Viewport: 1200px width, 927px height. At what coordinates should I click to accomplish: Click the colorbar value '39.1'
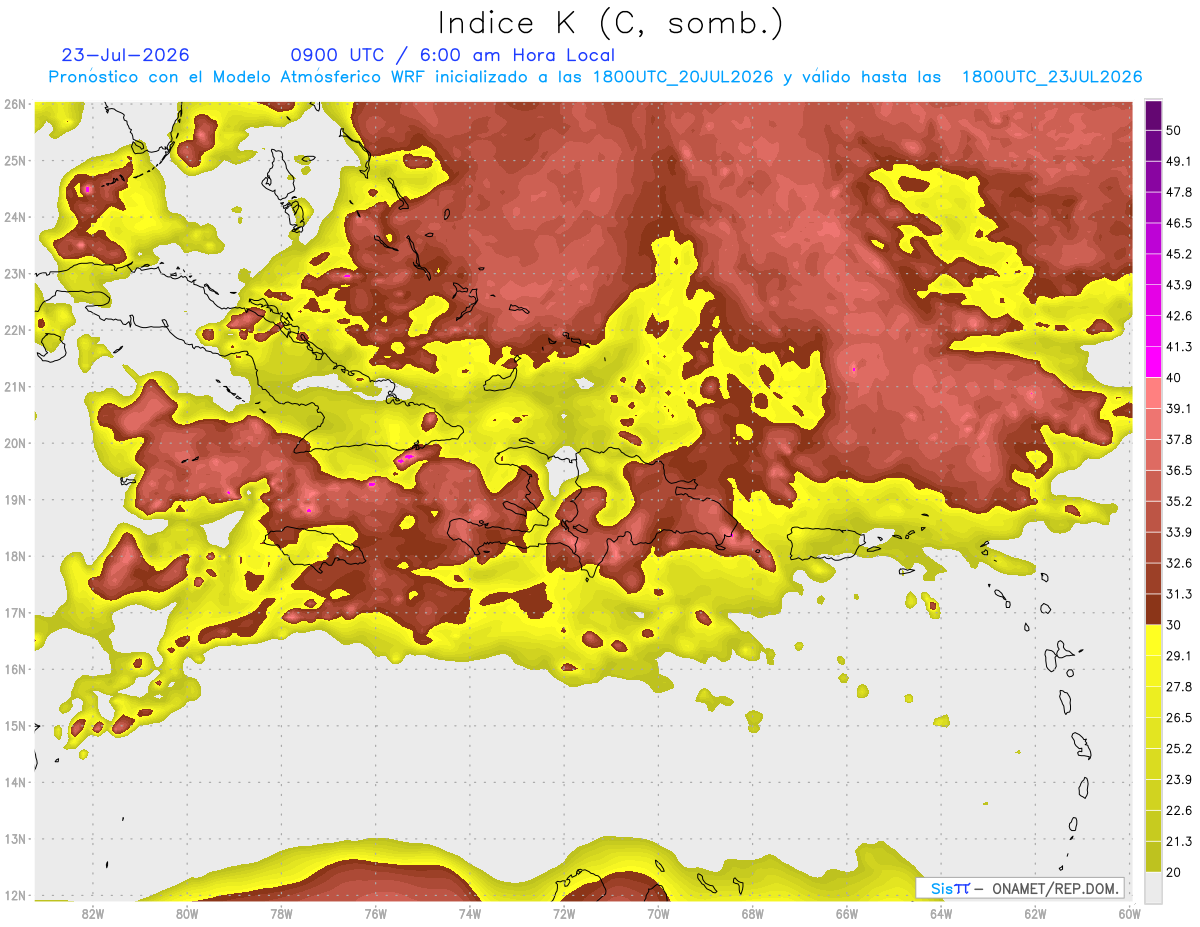[x=1179, y=409]
